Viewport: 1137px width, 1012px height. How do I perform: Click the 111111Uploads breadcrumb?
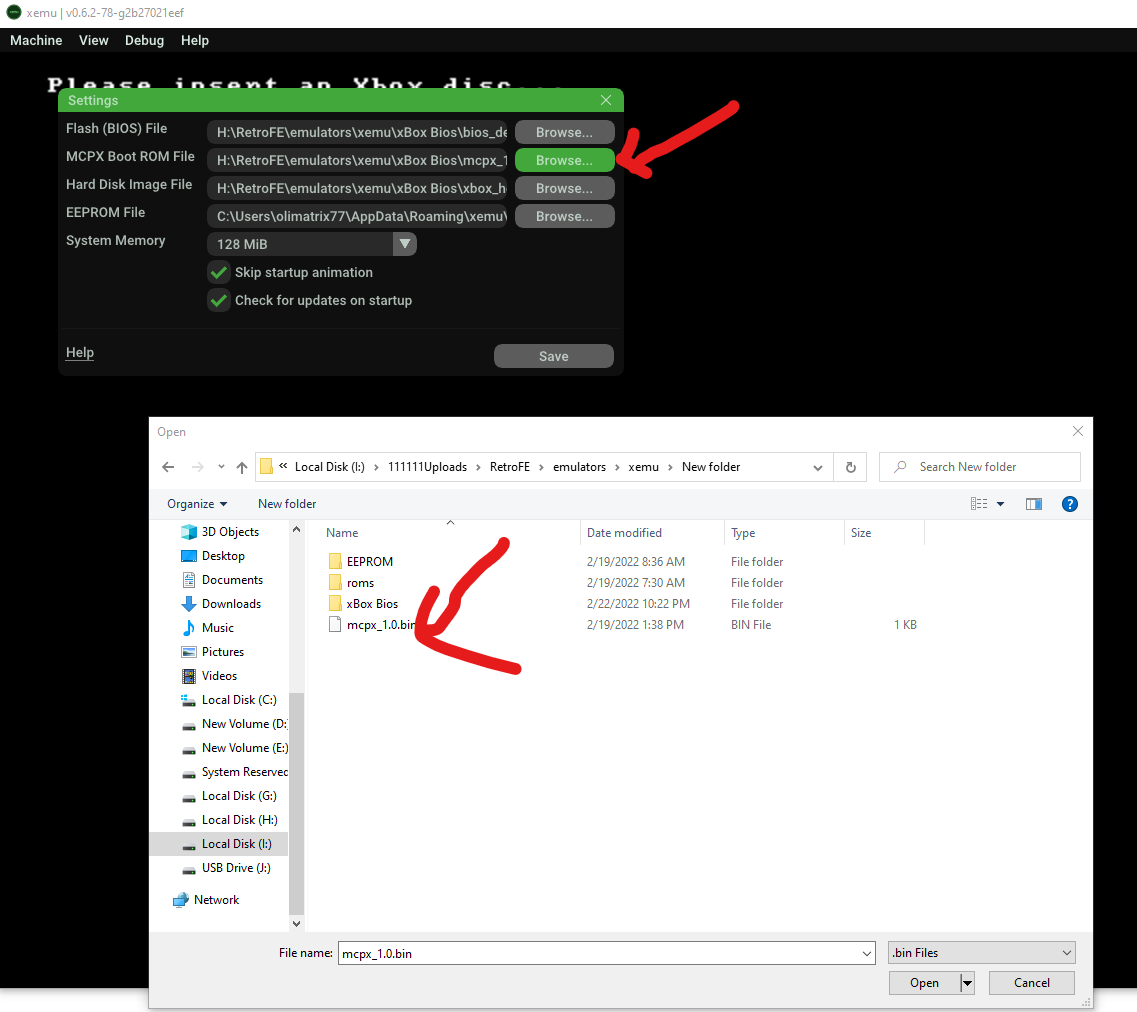427,467
